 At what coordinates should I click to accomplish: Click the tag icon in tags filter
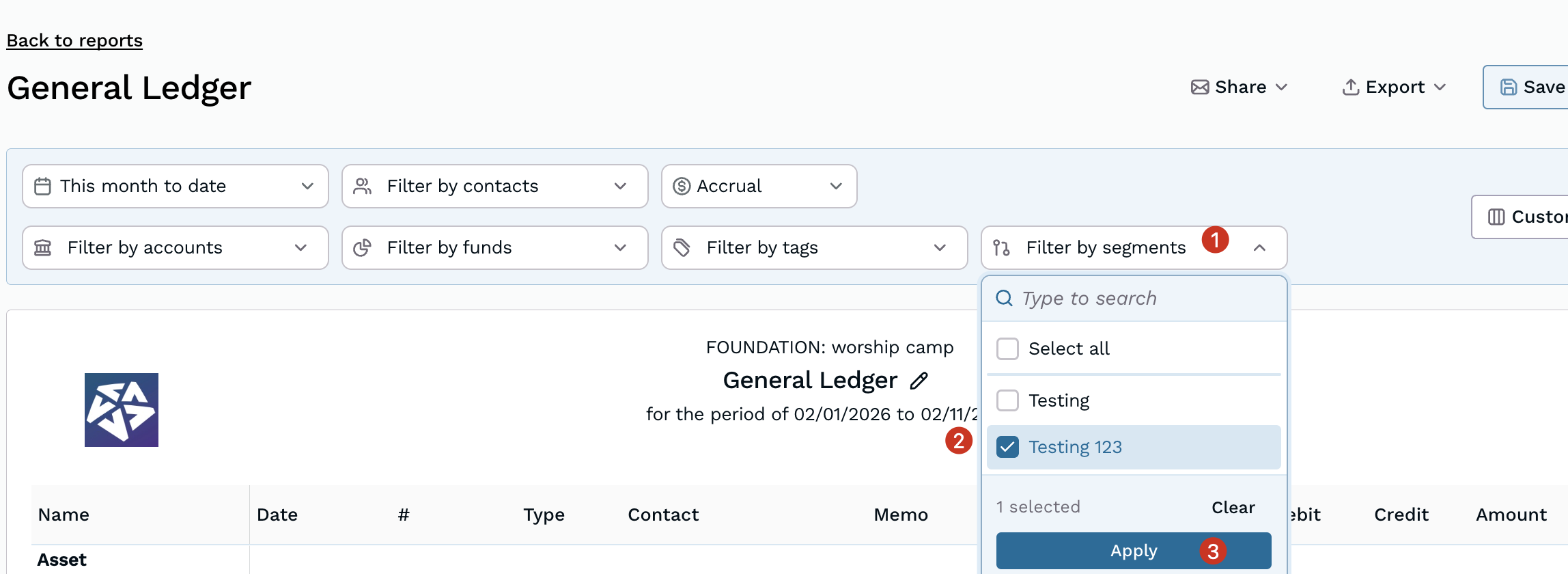[682, 248]
